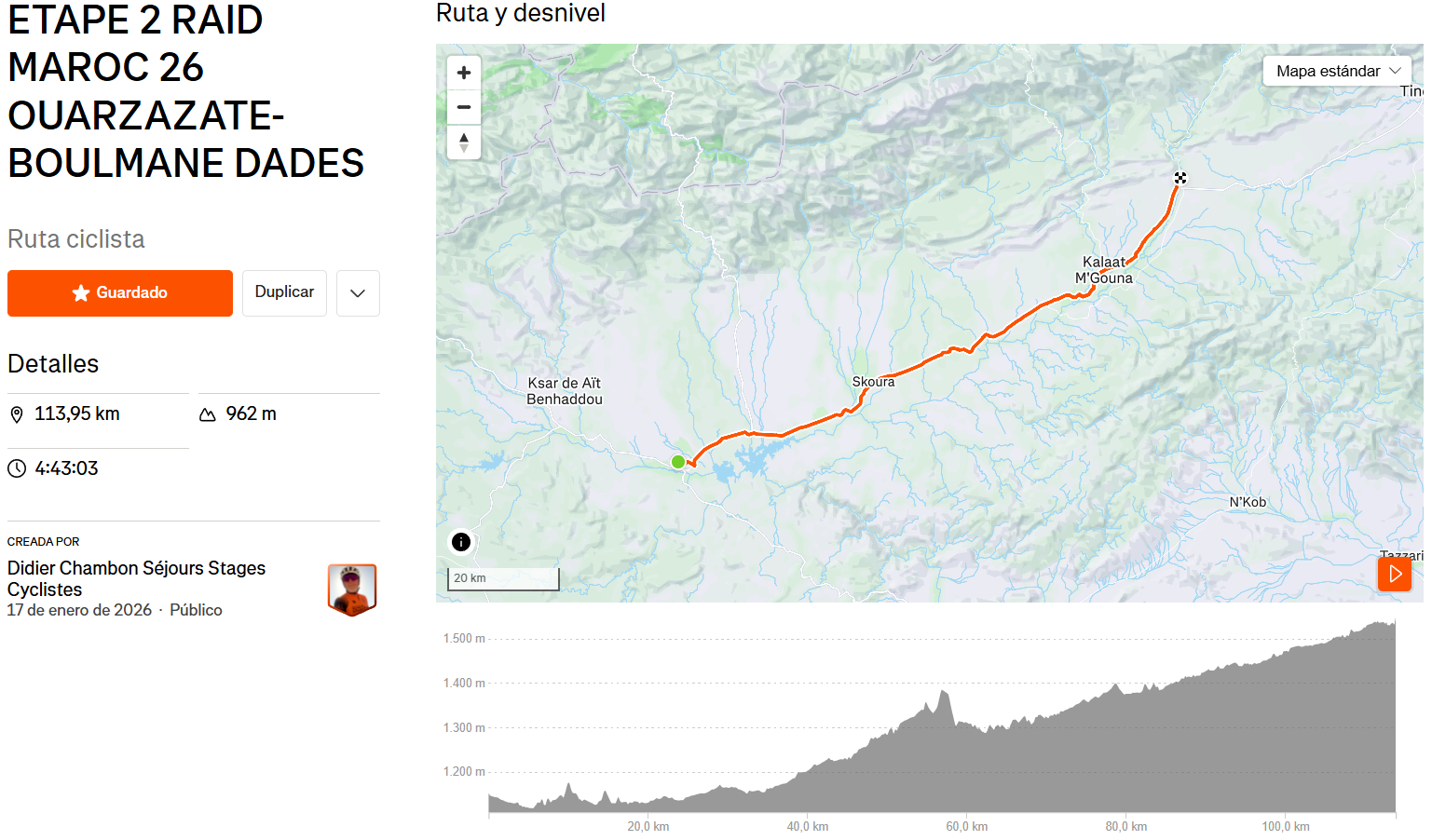This screenshot has height=840, width=1432.
Task: Expand the chevron menu beside Duplicar
Action: (x=358, y=293)
